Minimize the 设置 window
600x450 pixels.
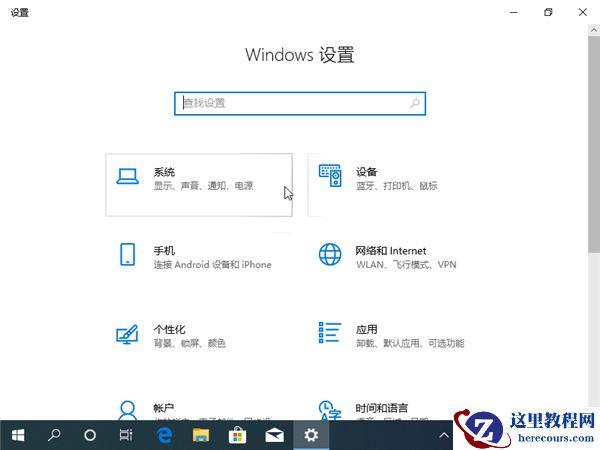click(x=514, y=12)
